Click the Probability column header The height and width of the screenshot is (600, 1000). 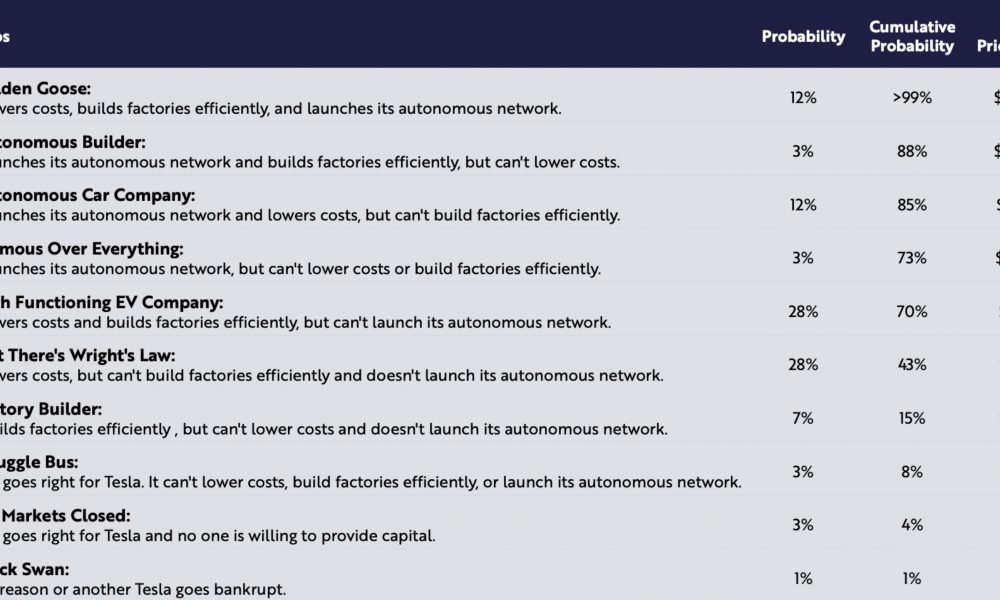click(x=803, y=36)
